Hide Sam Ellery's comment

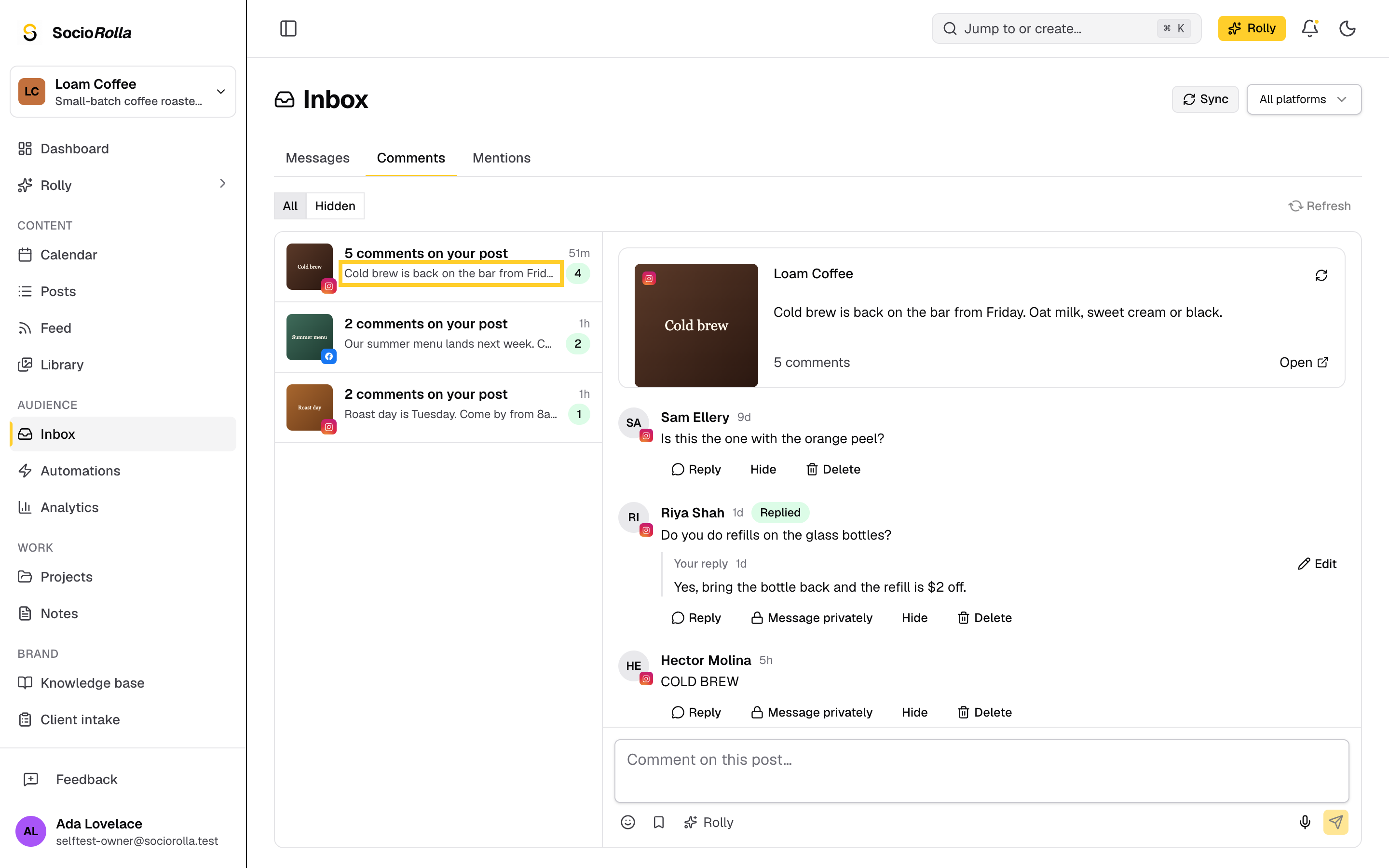click(x=763, y=469)
